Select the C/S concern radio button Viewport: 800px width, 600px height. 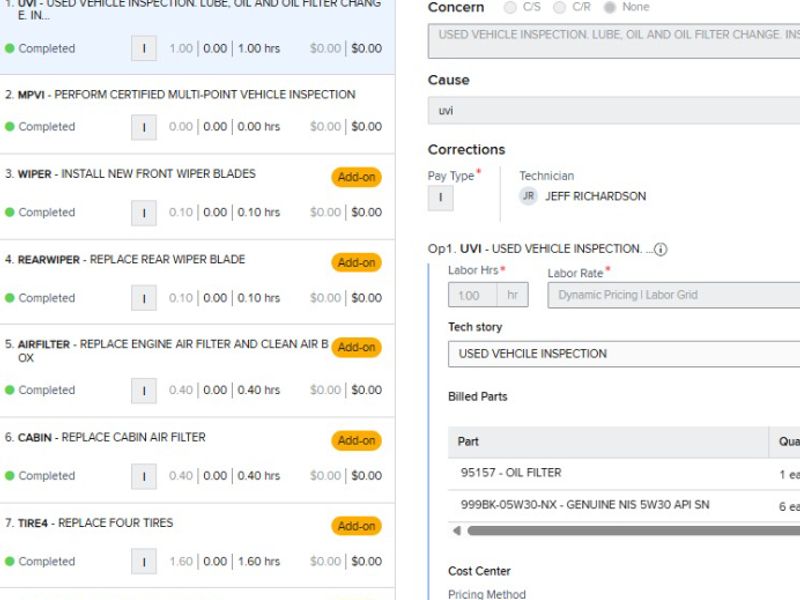pyautogui.click(x=511, y=7)
